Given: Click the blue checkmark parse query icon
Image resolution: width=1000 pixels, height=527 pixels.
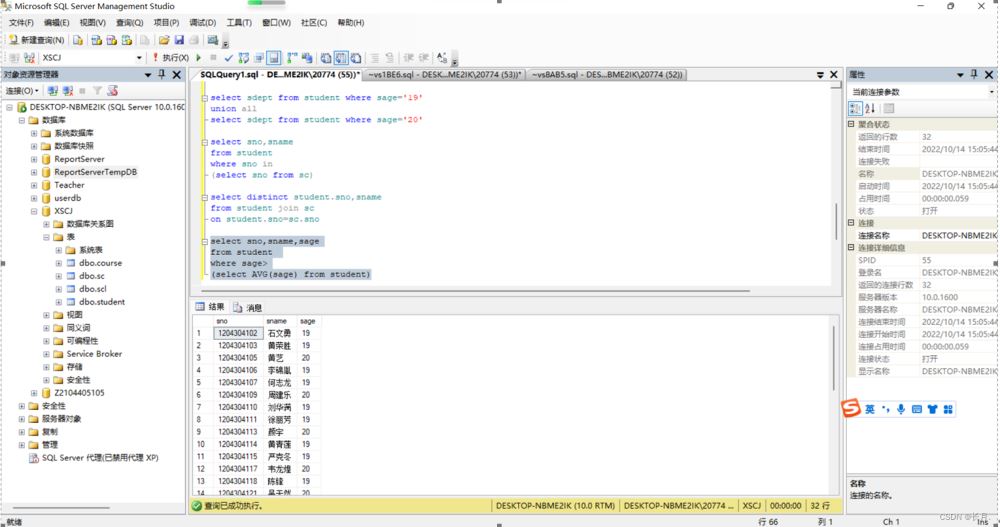Looking at the screenshot, I should tap(228, 58).
